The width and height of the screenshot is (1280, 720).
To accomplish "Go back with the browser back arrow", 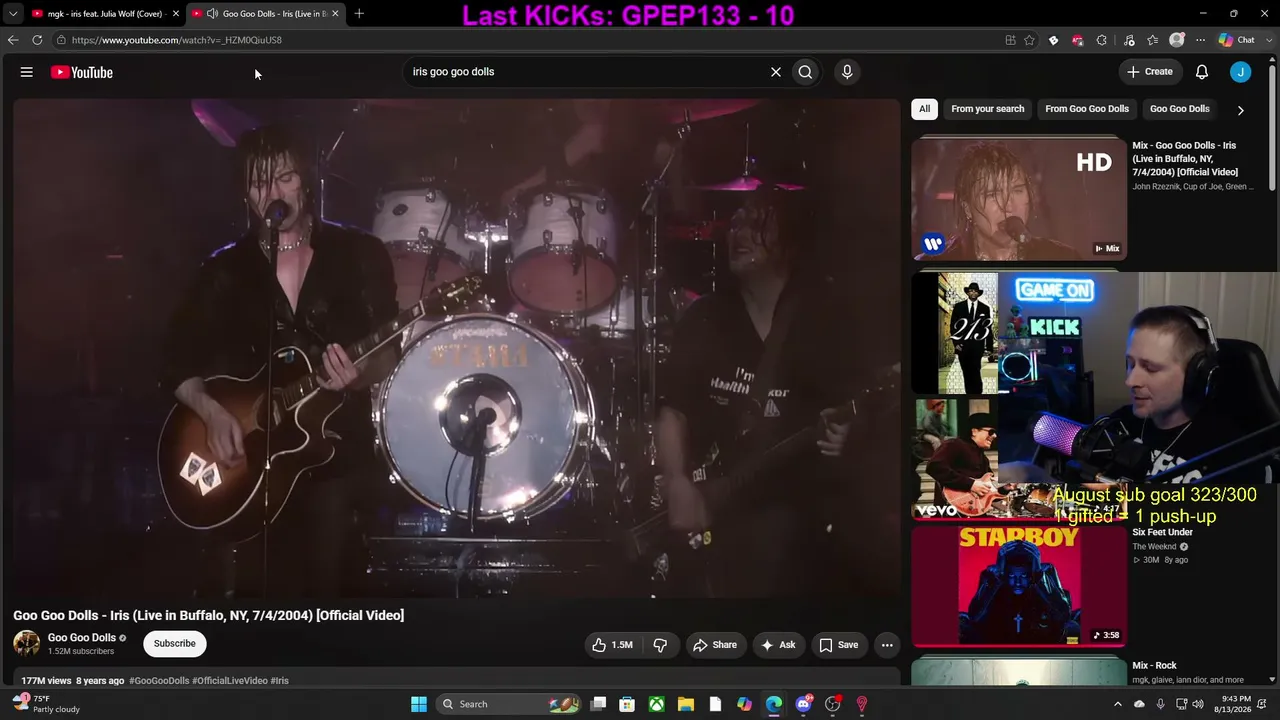I will 13,40.
